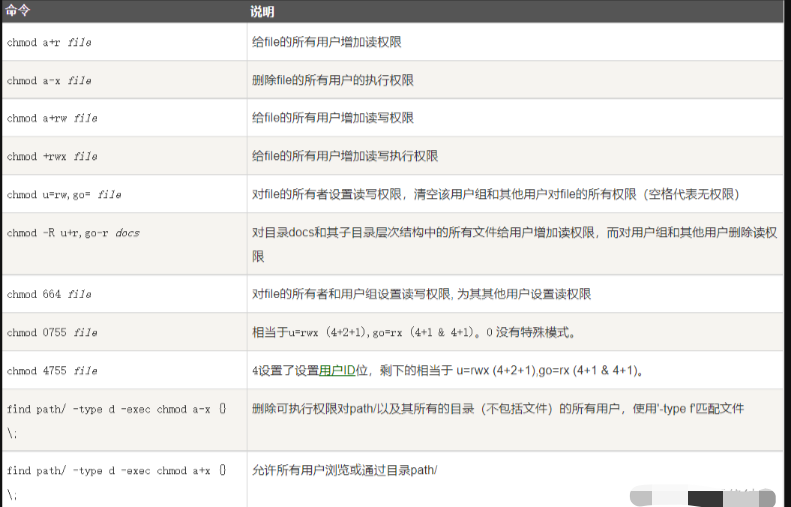Image resolution: width=791 pixels, height=507 pixels.
Task: Select the 说明 column header
Action: point(262,11)
